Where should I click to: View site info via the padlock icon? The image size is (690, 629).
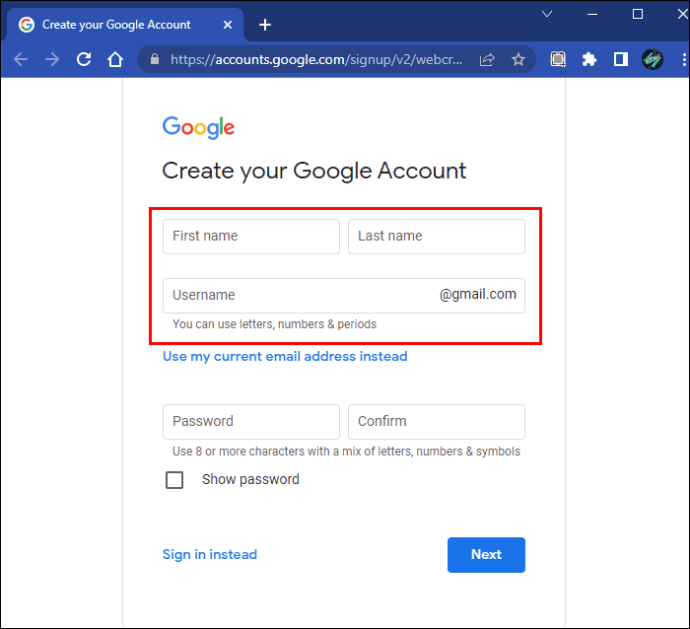[154, 60]
